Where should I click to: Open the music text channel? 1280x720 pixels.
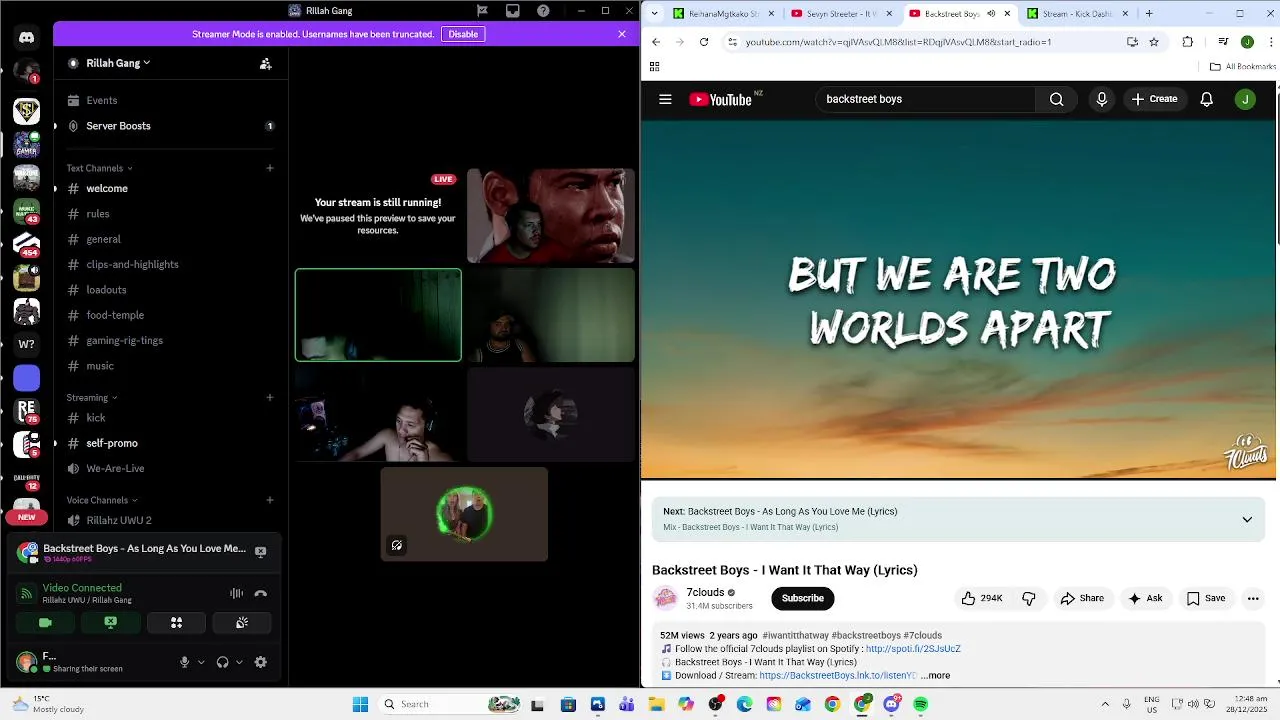pos(100,366)
